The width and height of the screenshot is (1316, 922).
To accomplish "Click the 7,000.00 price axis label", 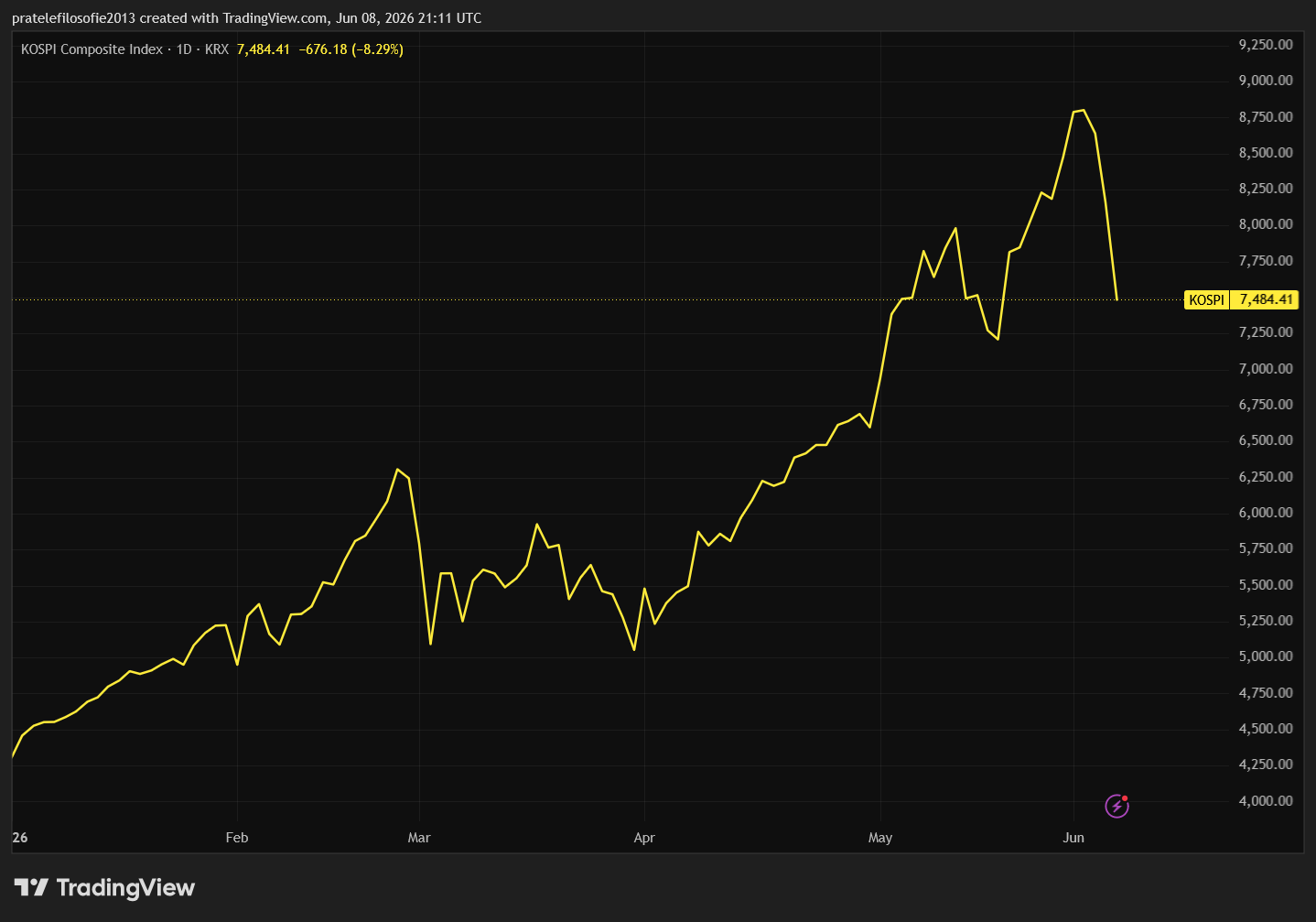I will tap(1266, 369).
